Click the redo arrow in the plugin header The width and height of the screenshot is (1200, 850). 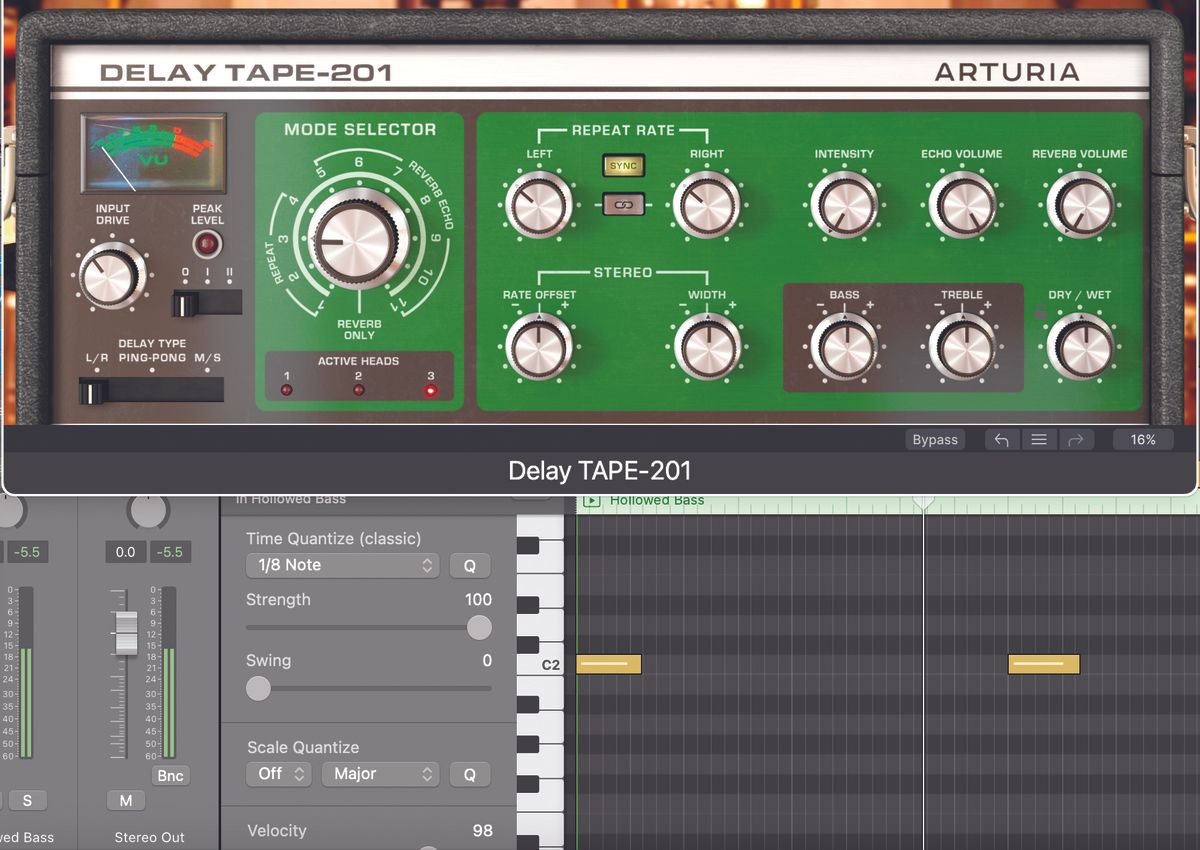click(x=1077, y=439)
